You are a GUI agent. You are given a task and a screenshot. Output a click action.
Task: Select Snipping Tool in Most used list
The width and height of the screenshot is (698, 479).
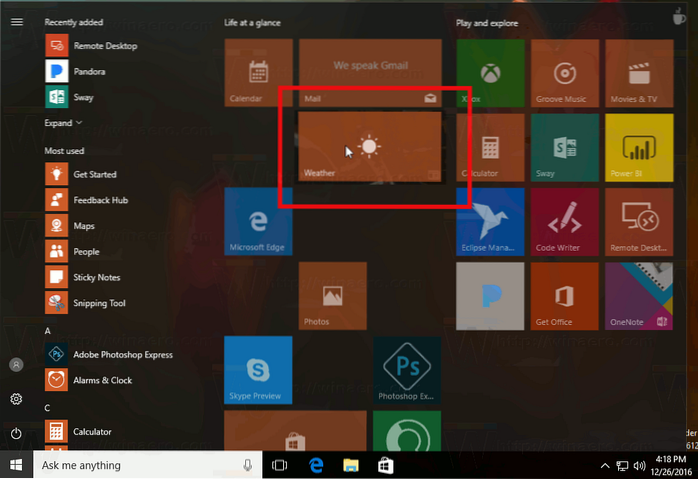click(x=98, y=303)
